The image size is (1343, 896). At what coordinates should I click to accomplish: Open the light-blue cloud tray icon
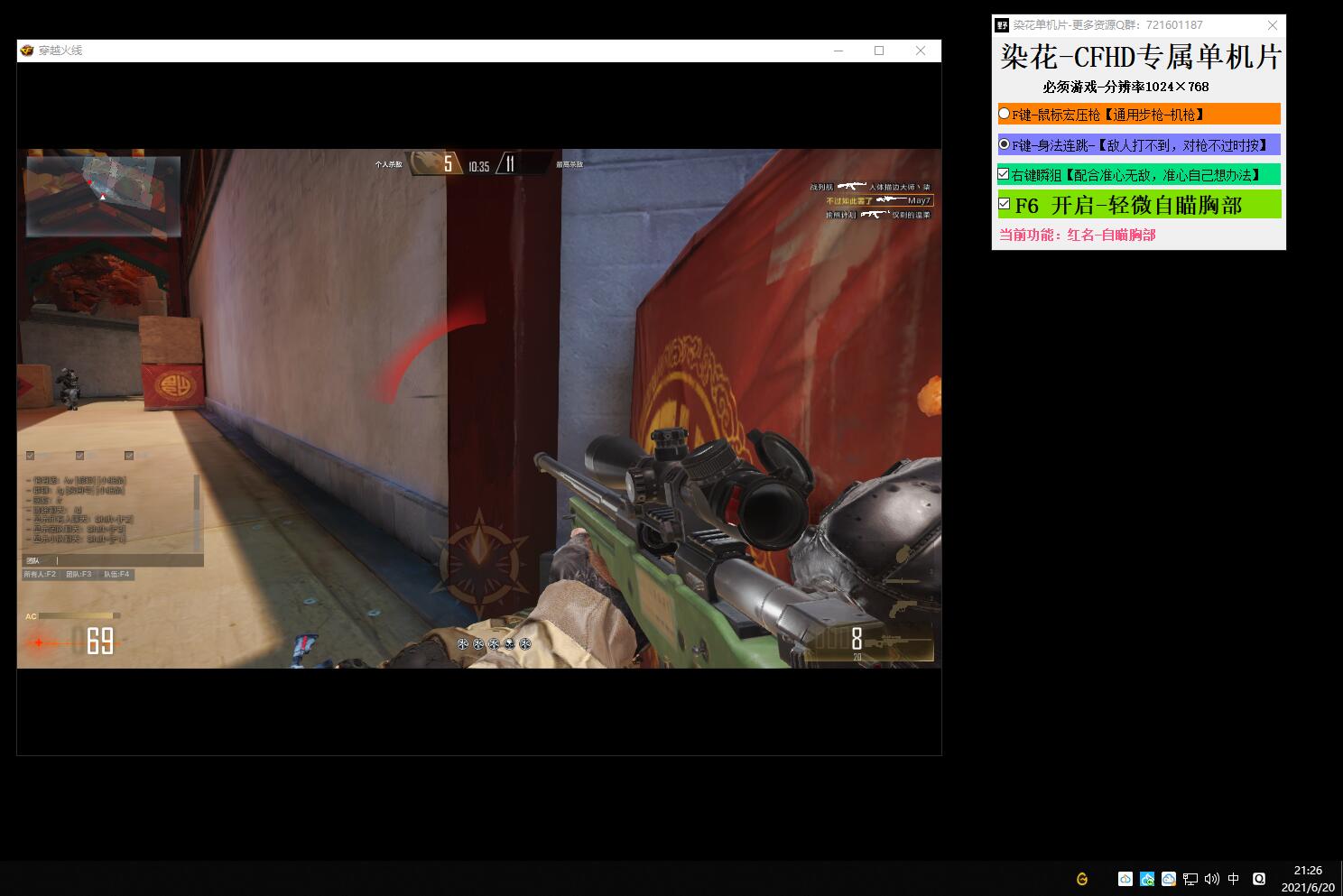(1169, 879)
